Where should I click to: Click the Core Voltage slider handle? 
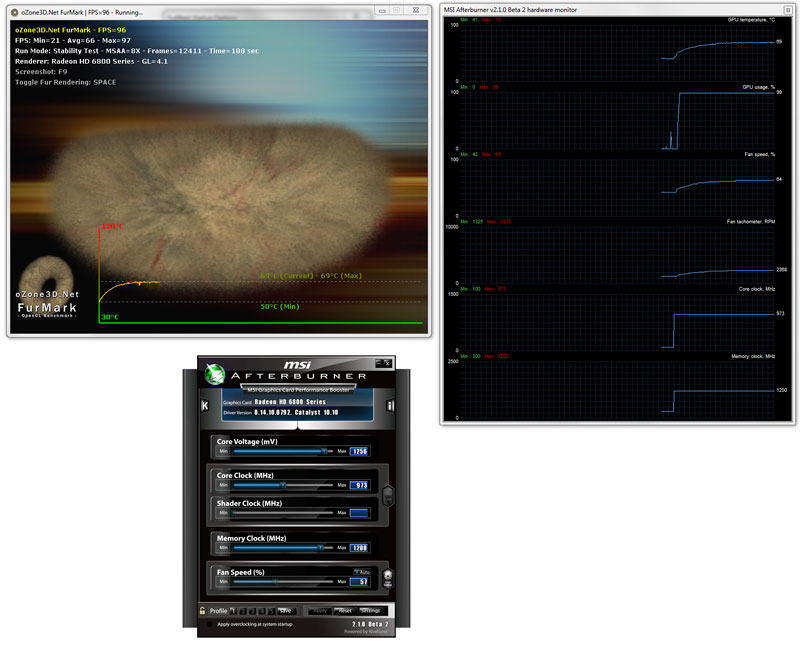point(325,451)
